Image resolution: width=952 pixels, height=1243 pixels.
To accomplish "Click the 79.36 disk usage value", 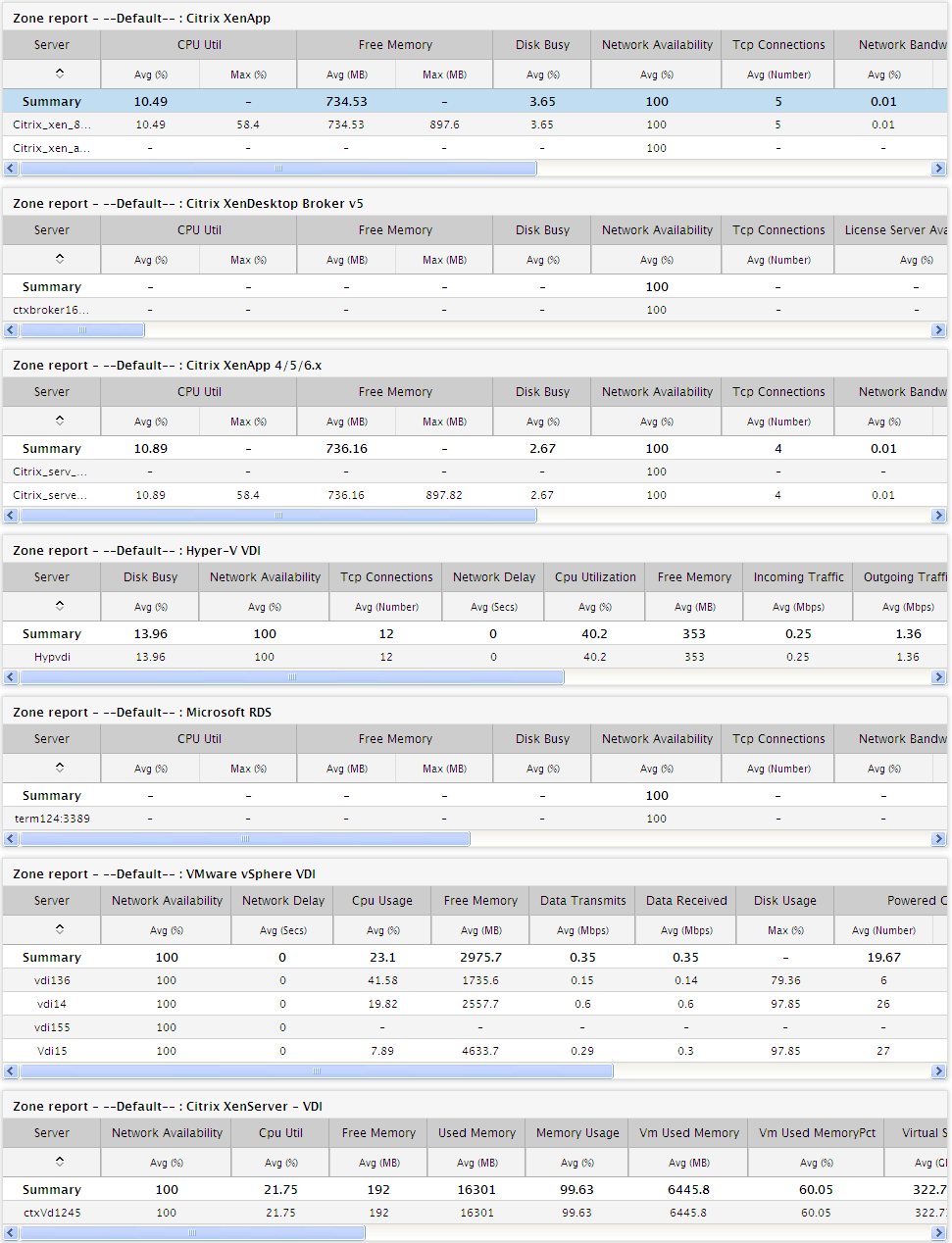I will click(785, 980).
